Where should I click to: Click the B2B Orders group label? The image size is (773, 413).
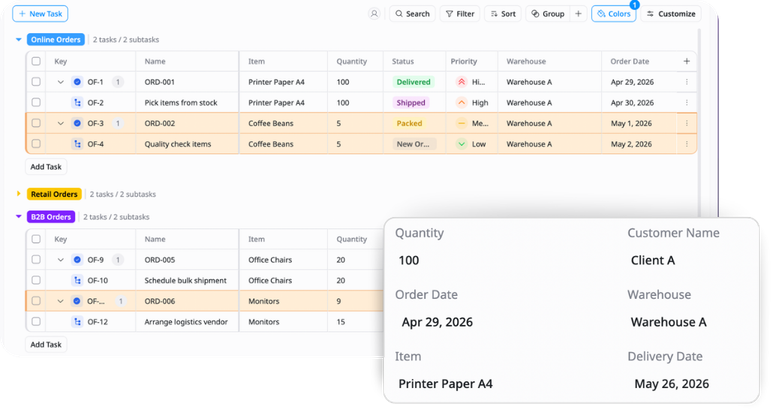click(51, 217)
